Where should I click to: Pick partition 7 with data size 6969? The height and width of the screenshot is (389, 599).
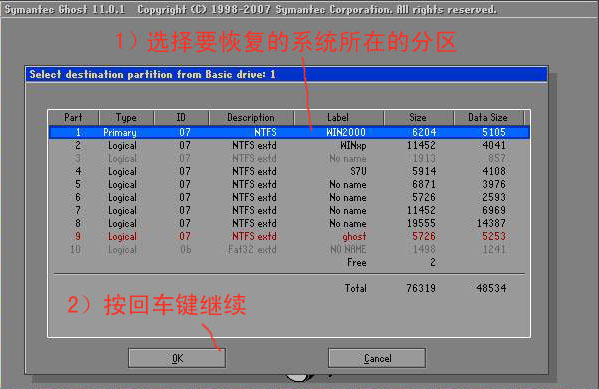(x=289, y=210)
